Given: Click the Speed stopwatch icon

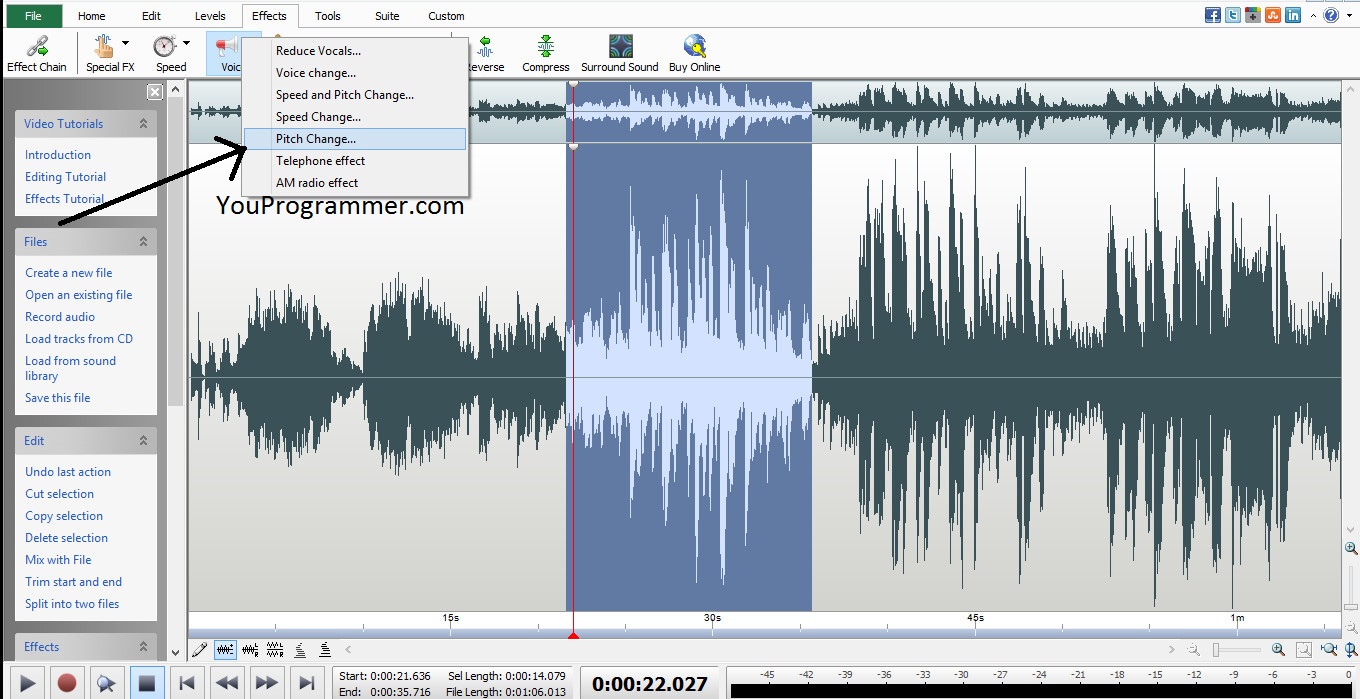Looking at the screenshot, I should tap(165, 46).
